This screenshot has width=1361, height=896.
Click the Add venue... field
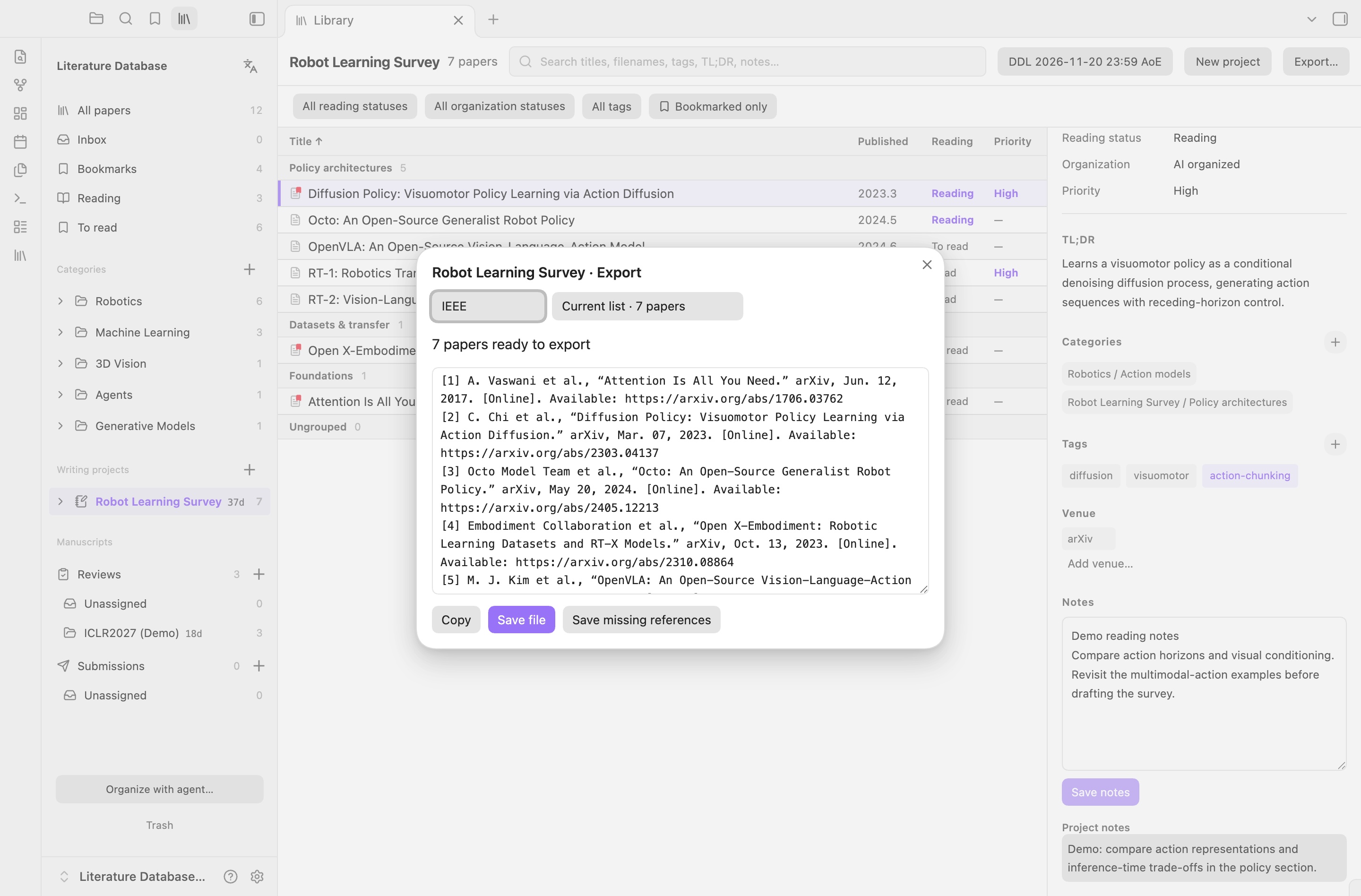pos(1100,564)
